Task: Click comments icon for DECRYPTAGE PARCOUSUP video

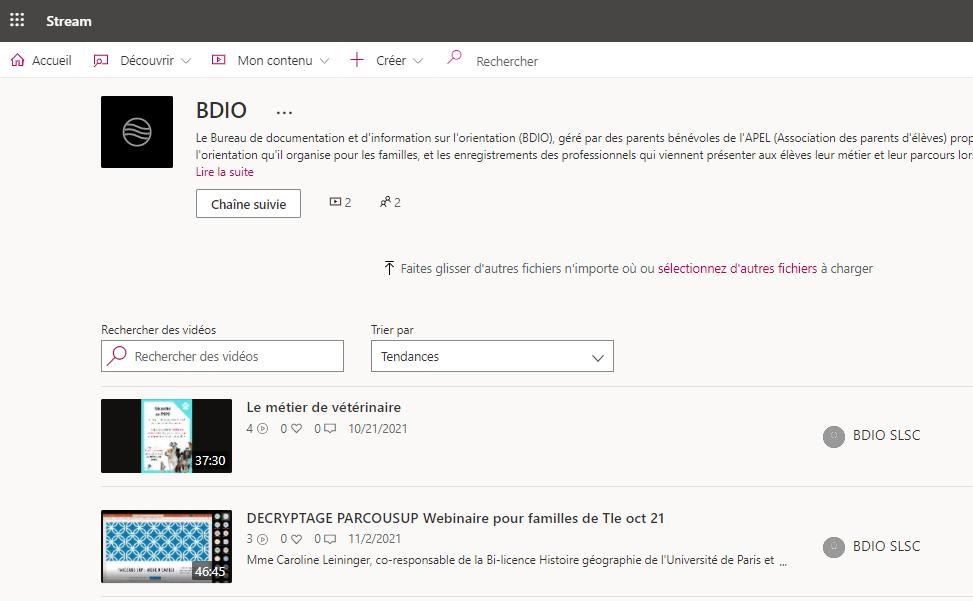Action: [330, 539]
